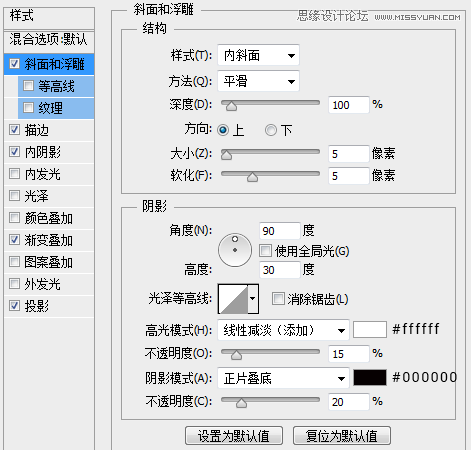
Task: Click the highlight opacity field showing 15
Action: [x=349, y=354]
